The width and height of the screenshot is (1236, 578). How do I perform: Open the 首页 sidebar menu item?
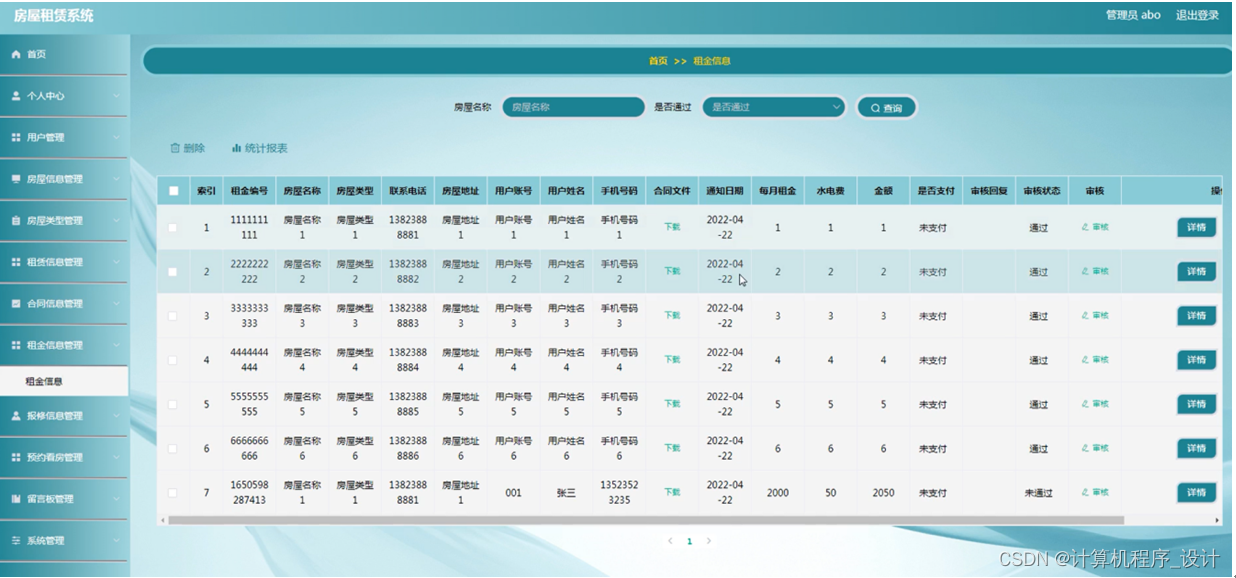click(x=64, y=54)
